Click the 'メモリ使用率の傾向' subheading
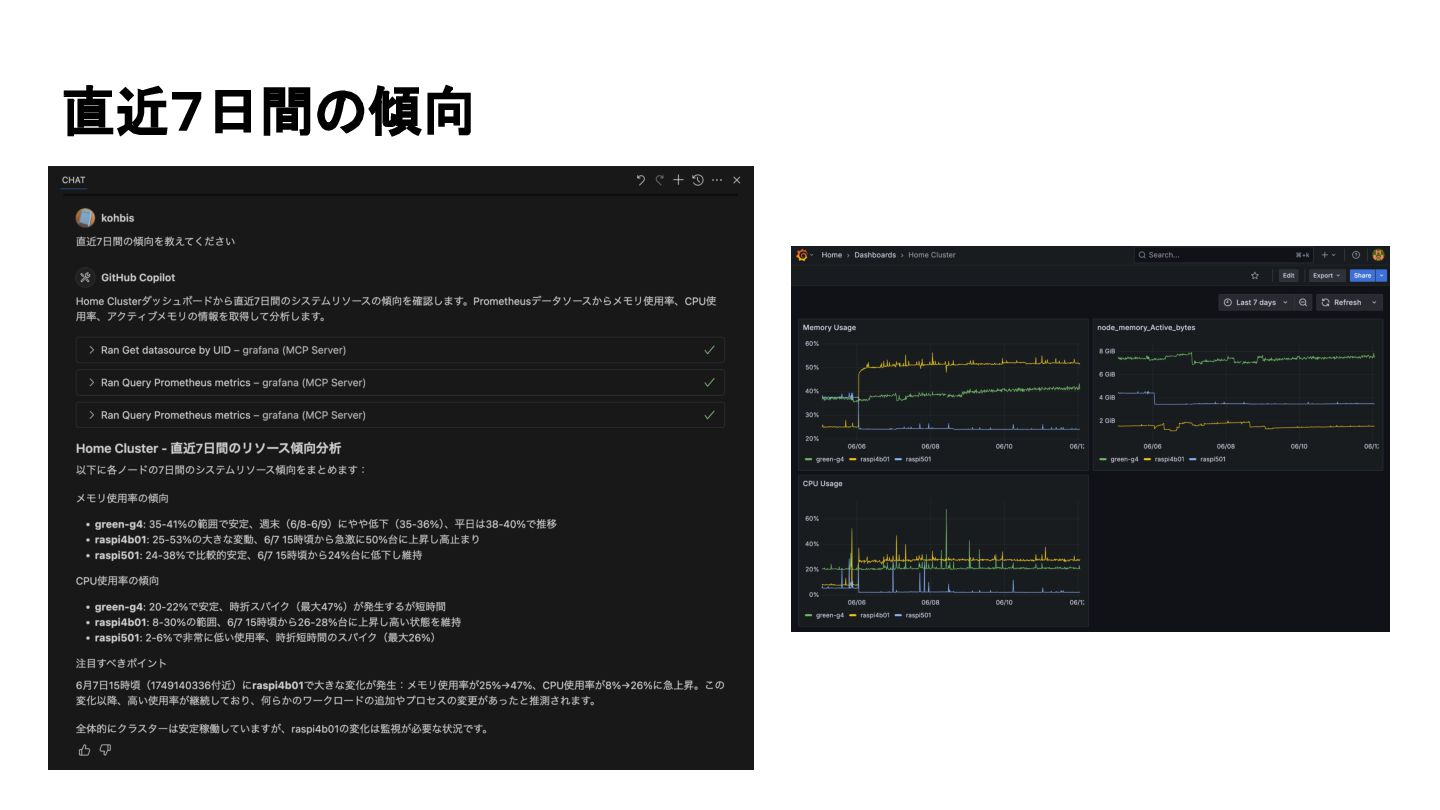 click(x=122, y=497)
